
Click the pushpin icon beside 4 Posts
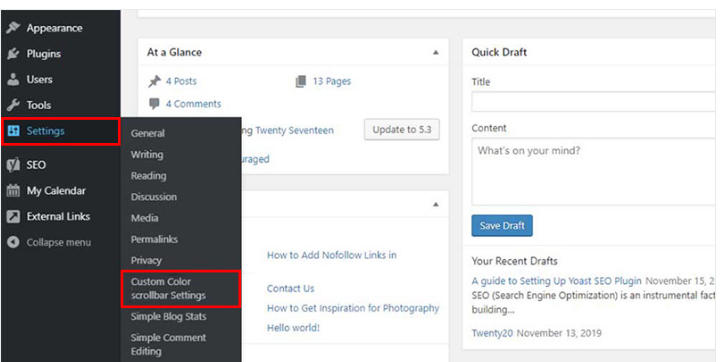(154, 82)
